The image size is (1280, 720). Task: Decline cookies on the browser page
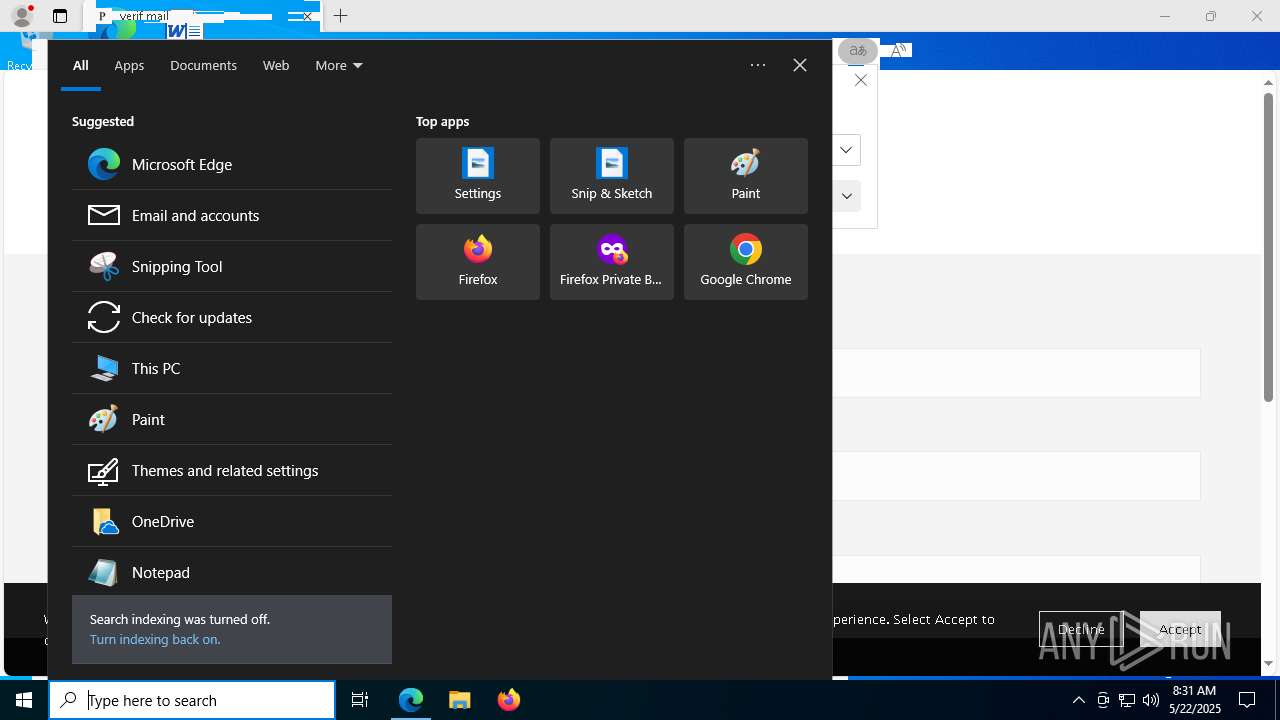coord(1081,629)
